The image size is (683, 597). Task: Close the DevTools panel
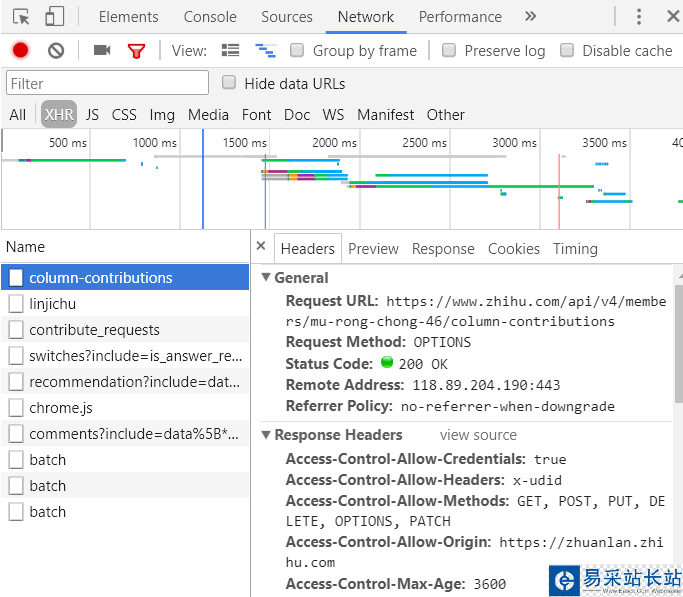click(673, 17)
